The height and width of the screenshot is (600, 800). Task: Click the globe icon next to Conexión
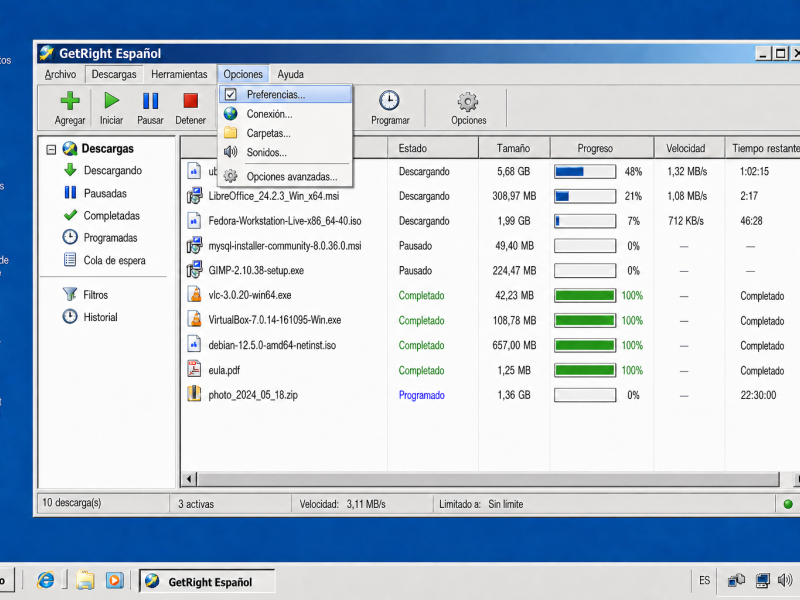(231, 114)
